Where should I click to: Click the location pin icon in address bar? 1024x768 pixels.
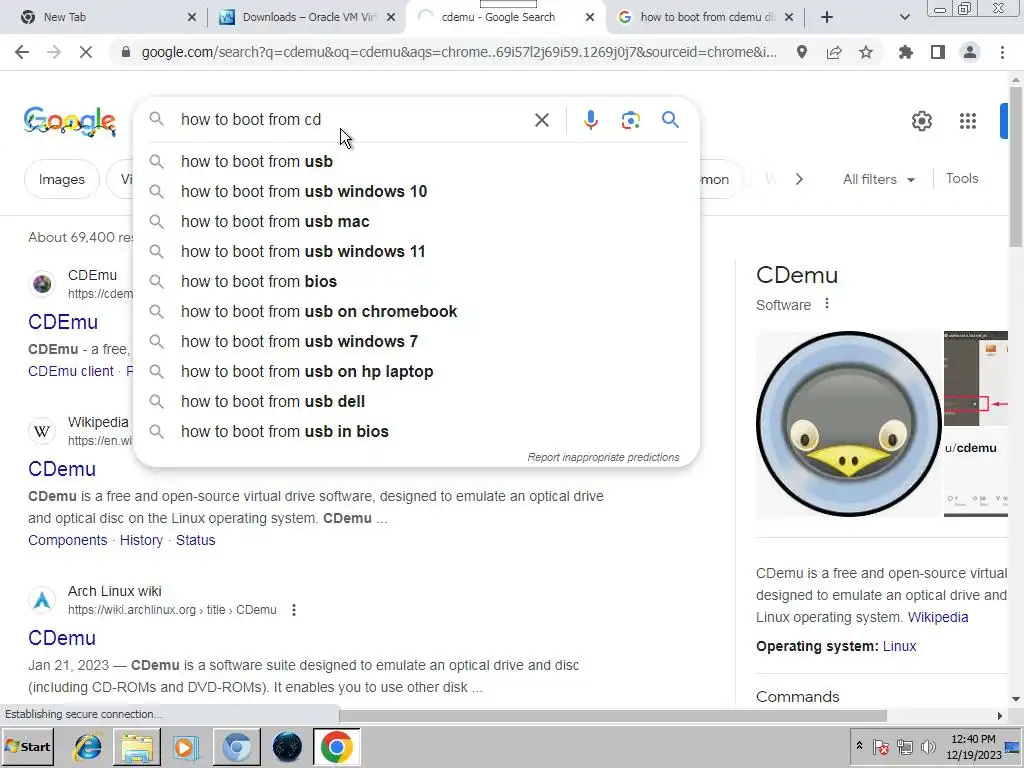point(801,52)
